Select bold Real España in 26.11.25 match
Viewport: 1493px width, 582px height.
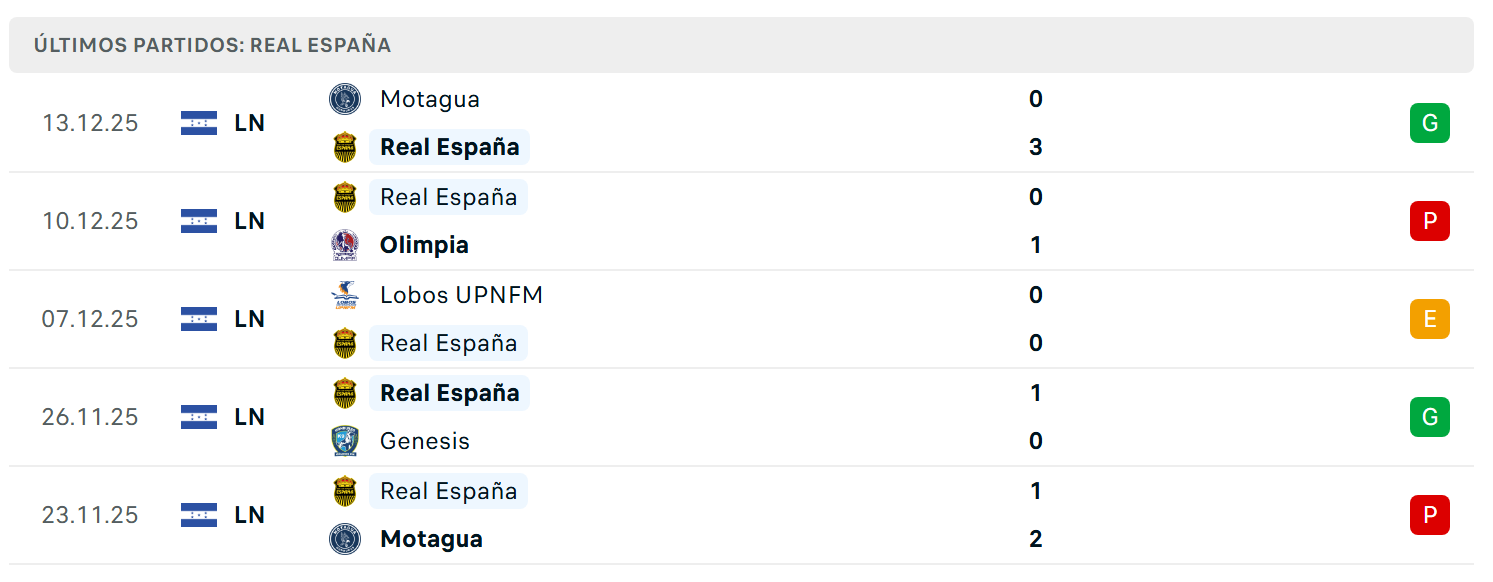(x=449, y=393)
